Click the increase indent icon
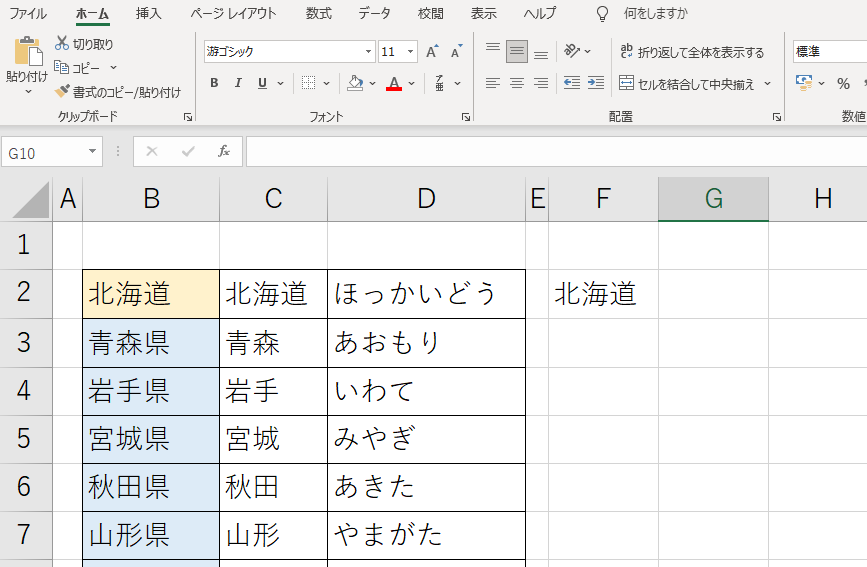Viewport: 867px width, 567px height. (x=596, y=83)
